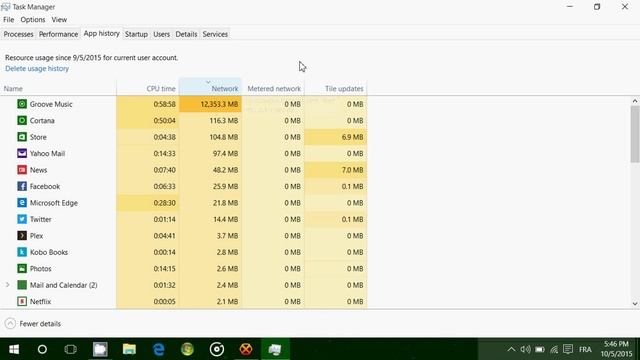Click the Mail and Calendar app icon
This screenshot has height=360, width=640.
pos(22,285)
